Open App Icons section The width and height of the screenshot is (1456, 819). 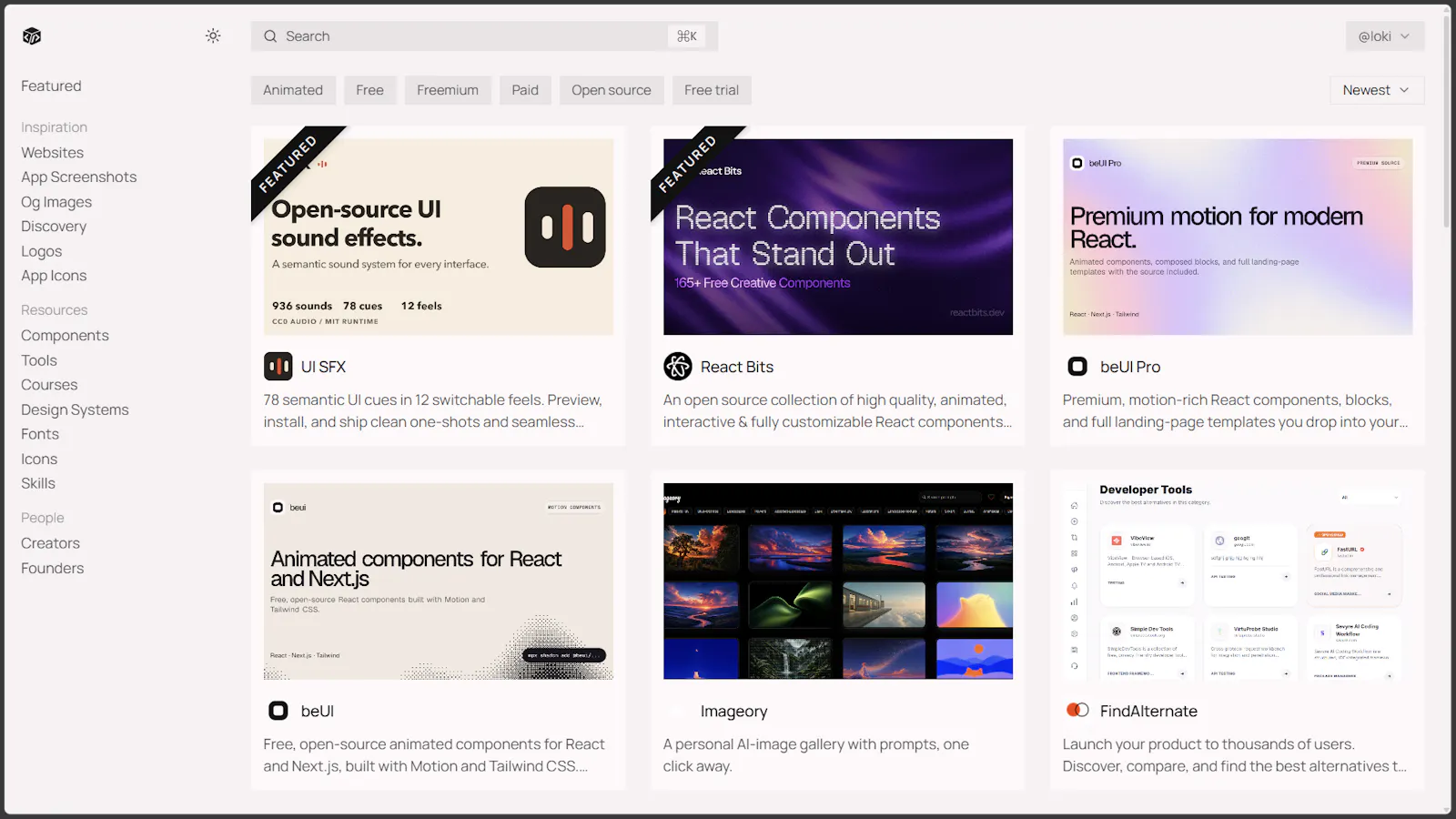point(54,276)
